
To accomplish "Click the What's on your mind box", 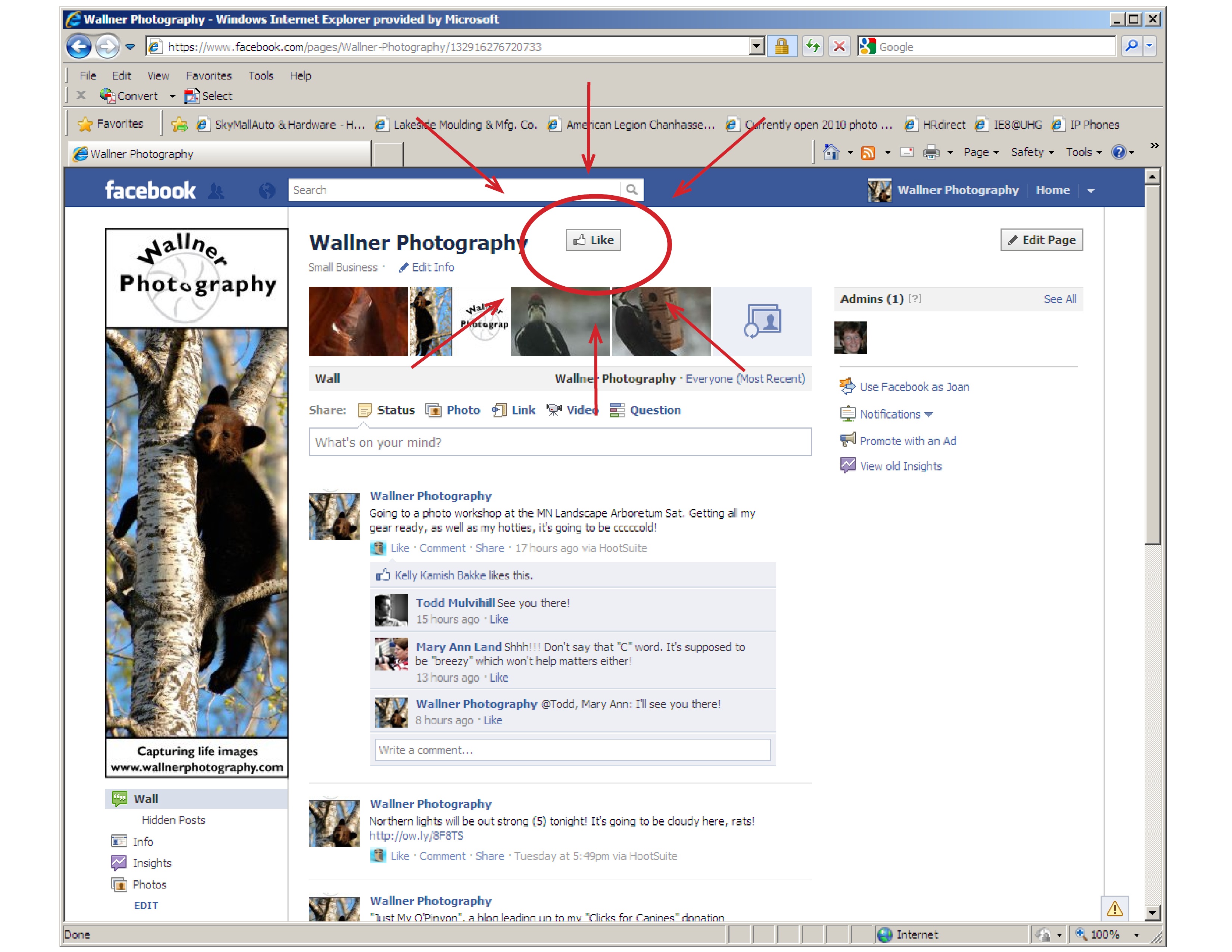I will pos(560,442).
